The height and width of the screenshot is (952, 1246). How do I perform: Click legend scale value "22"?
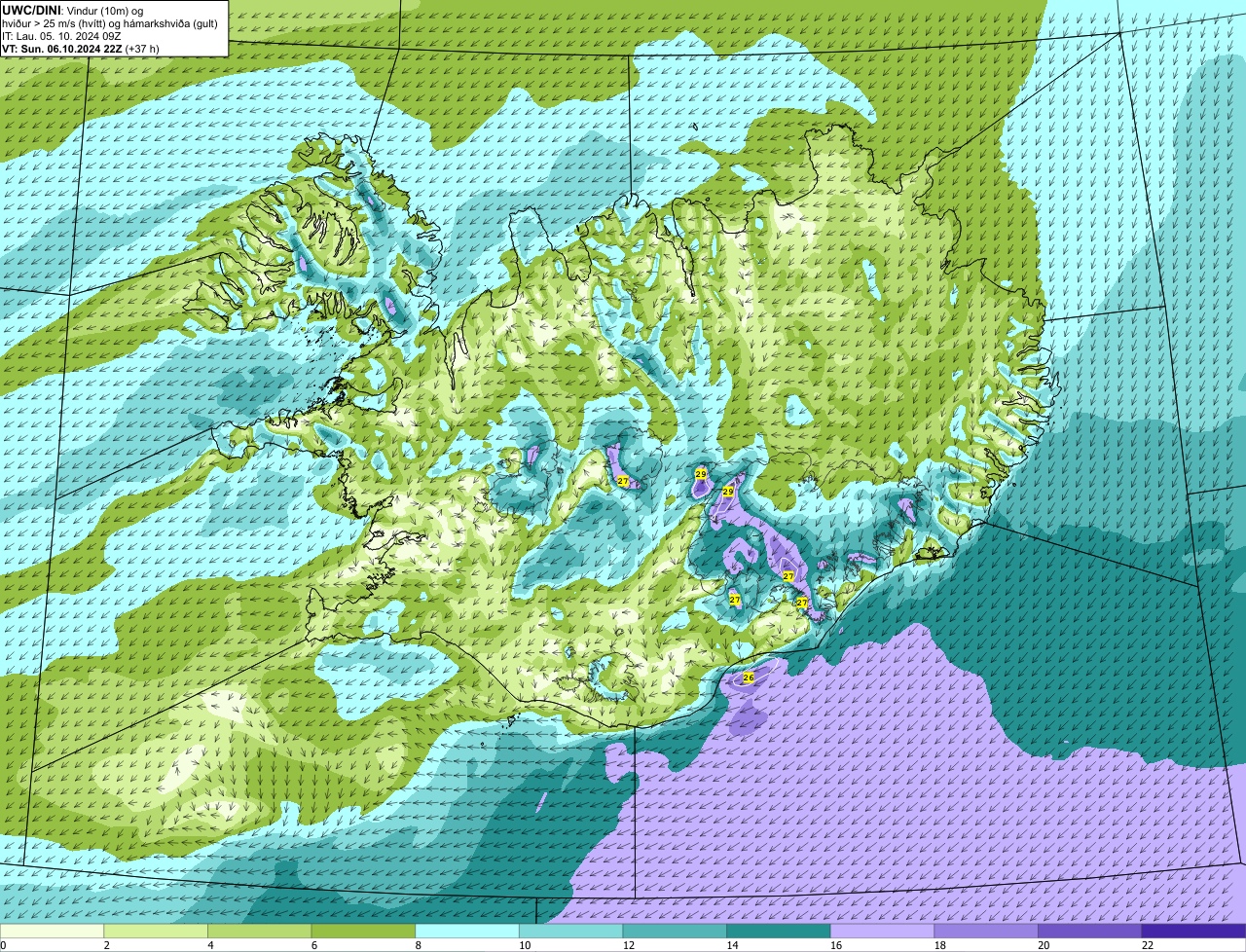(x=1148, y=945)
